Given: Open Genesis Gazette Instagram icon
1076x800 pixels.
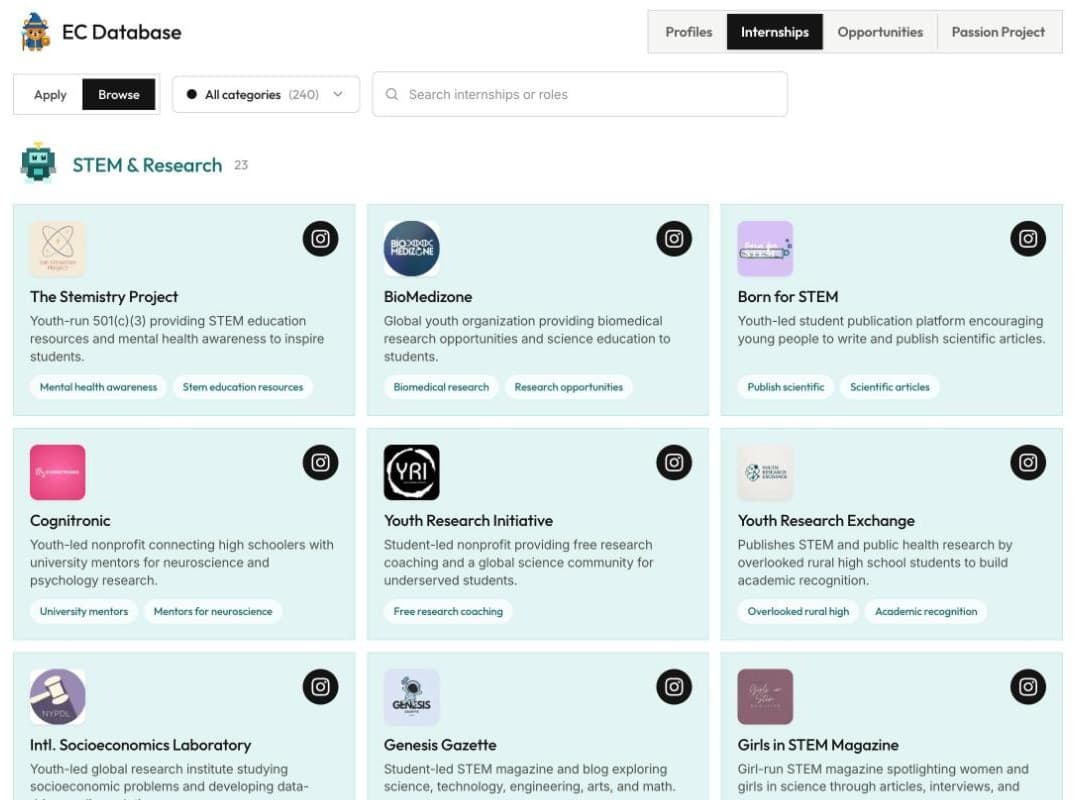Looking at the screenshot, I should (x=674, y=687).
